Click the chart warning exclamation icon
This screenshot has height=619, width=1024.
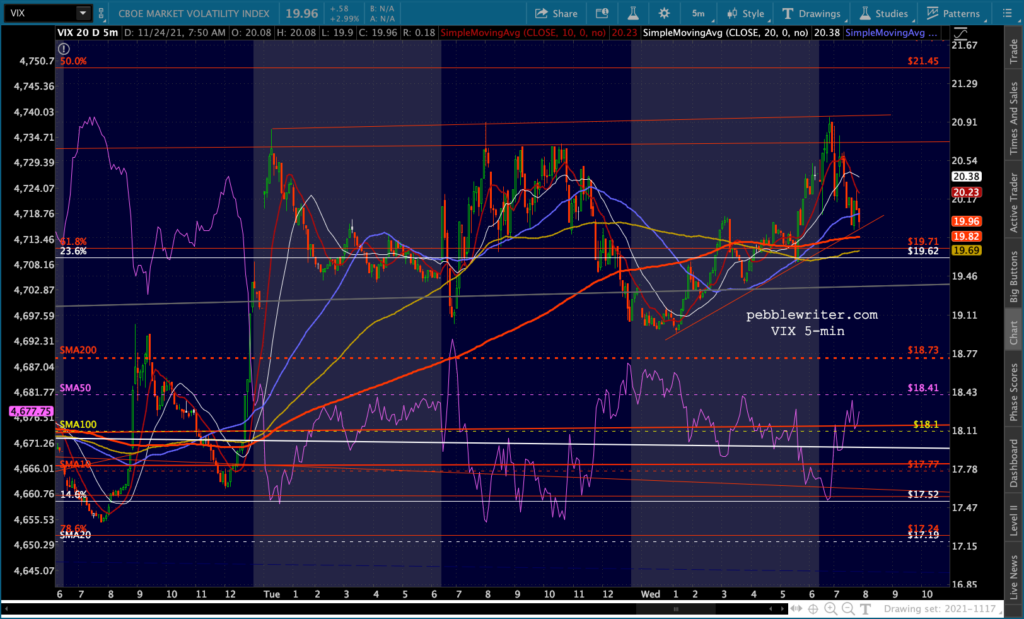point(63,48)
